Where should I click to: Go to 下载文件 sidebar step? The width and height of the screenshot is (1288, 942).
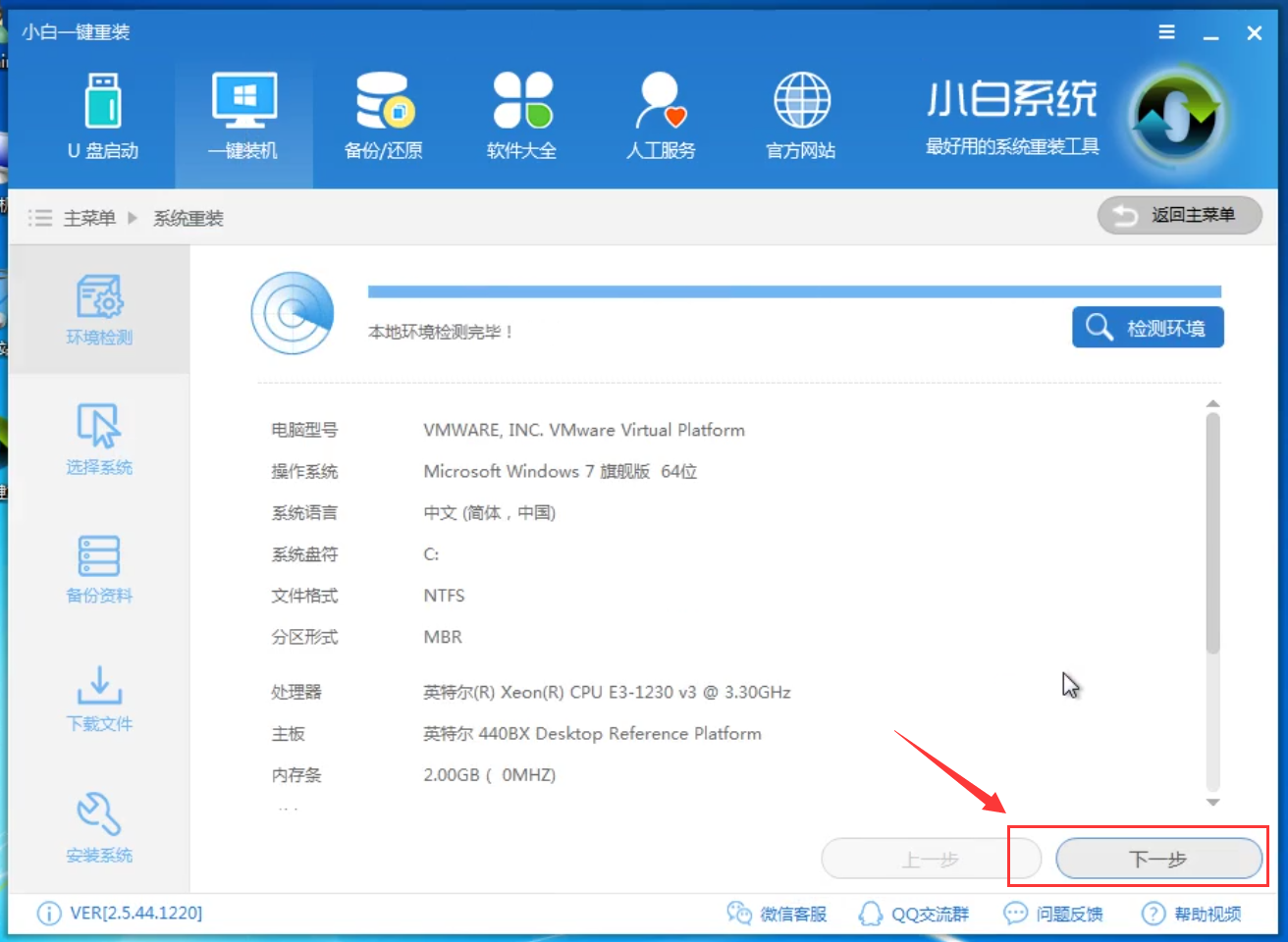click(x=98, y=699)
